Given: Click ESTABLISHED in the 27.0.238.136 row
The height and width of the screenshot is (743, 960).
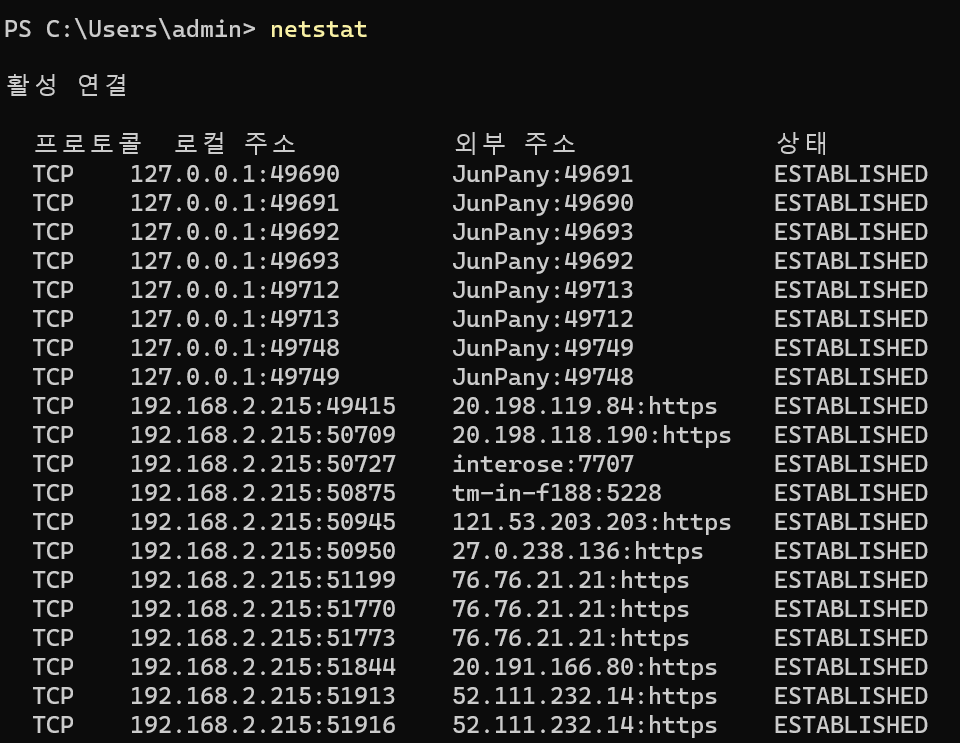Looking at the screenshot, I should pyautogui.click(x=851, y=551).
